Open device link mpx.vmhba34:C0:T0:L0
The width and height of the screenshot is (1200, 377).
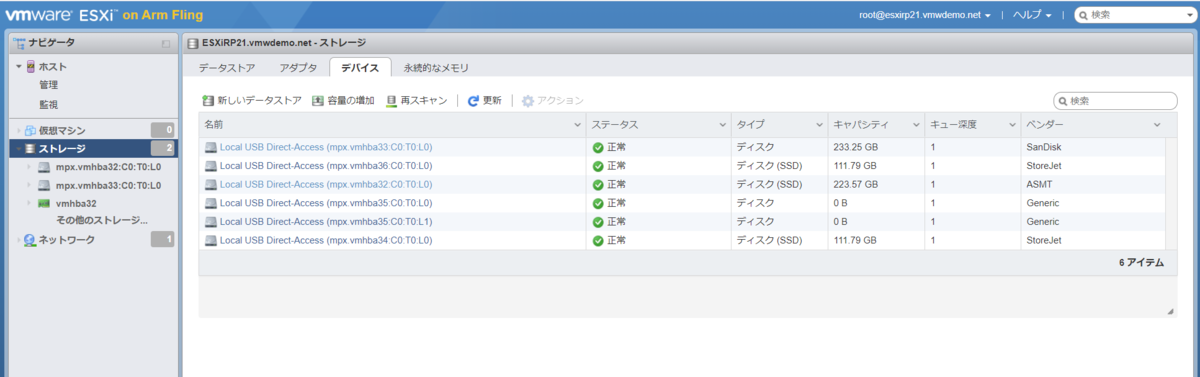click(326, 240)
